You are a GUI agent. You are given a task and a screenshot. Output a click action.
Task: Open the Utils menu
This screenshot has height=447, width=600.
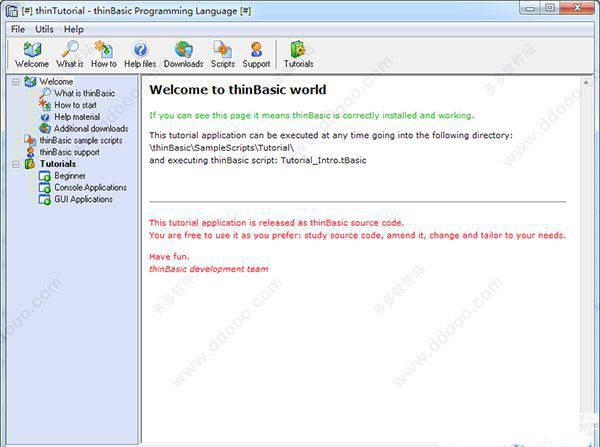click(x=44, y=29)
